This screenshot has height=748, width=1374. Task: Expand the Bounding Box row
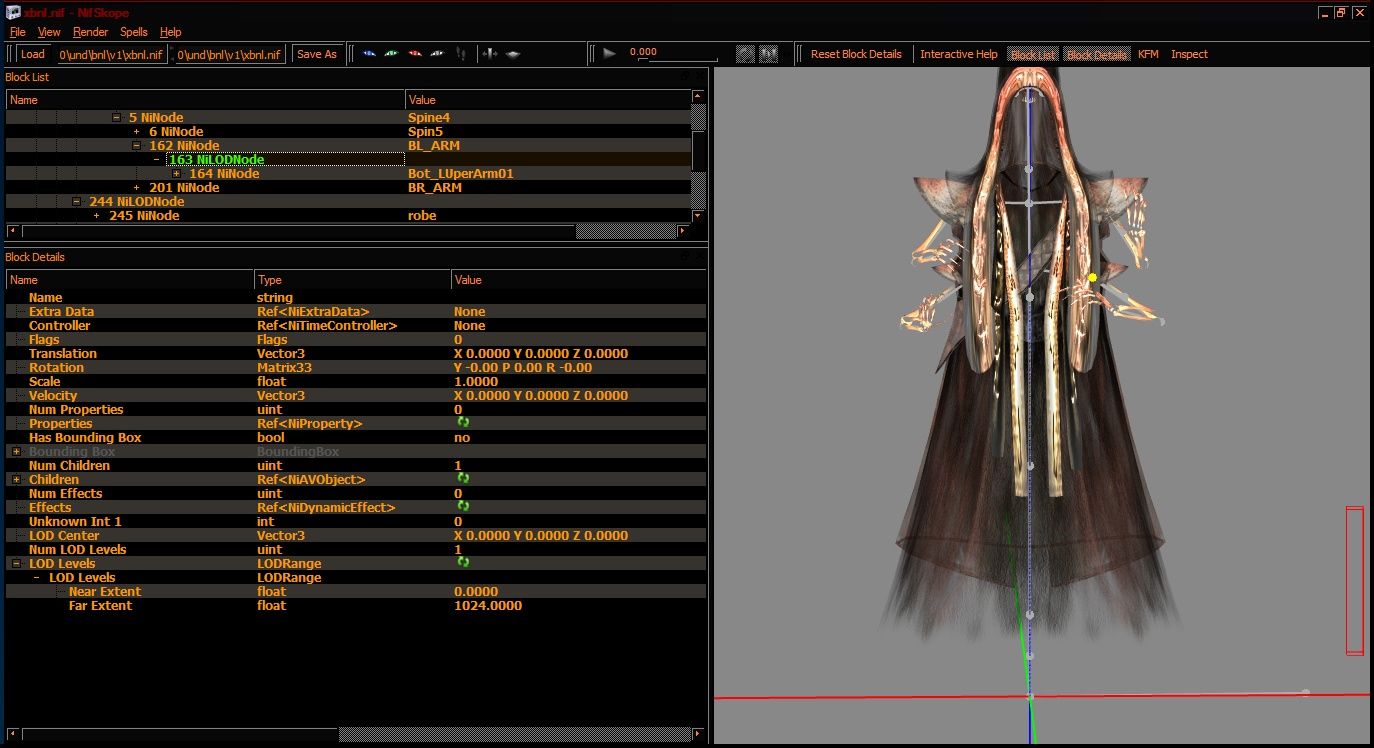click(x=16, y=451)
